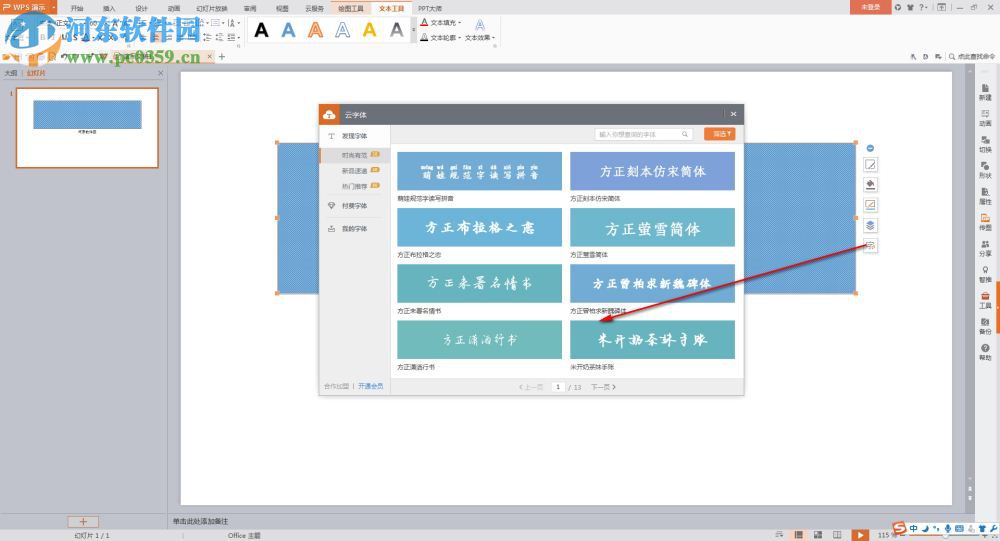Screen dimensions: 1000x541
Task: Switch to reading view in status bar
Action: 837,535
